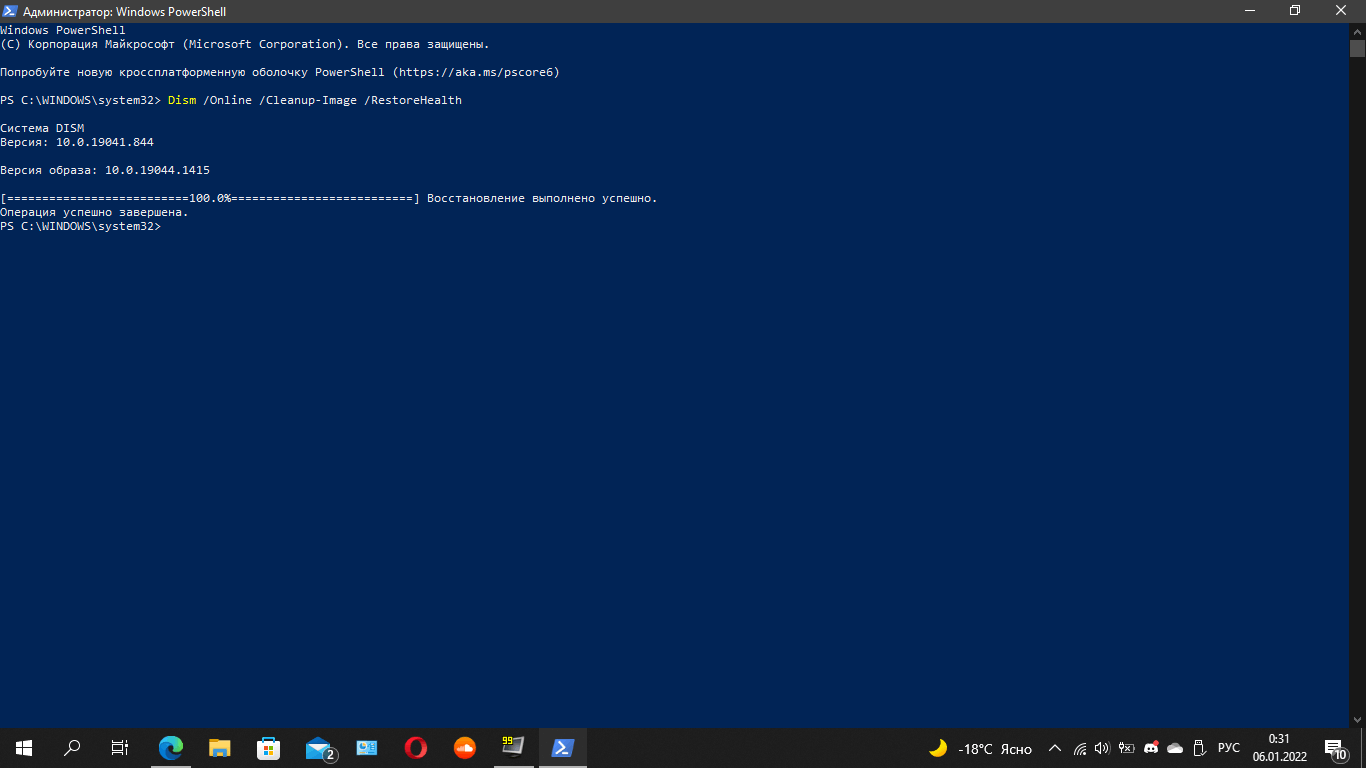
Task: Open Discord tray icon
Action: point(1151,748)
